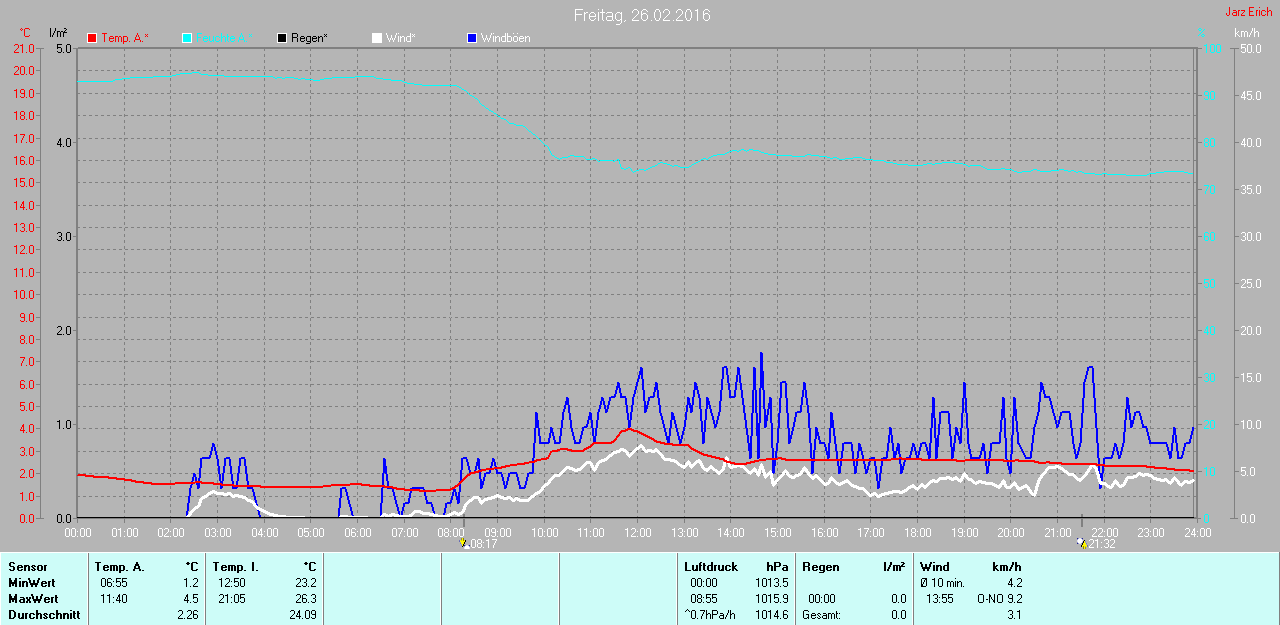Image resolution: width=1280 pixels, height=625 pixels.
Task: Click the 'Temp. I.' table column header
Action: (x=235, y=567)
